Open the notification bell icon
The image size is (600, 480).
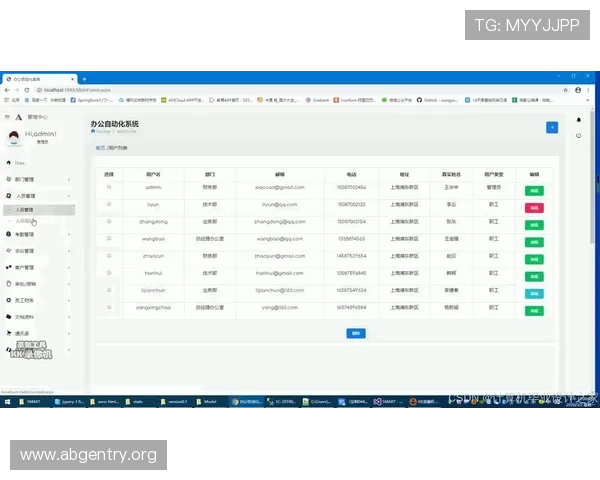(x=578, y=118)
